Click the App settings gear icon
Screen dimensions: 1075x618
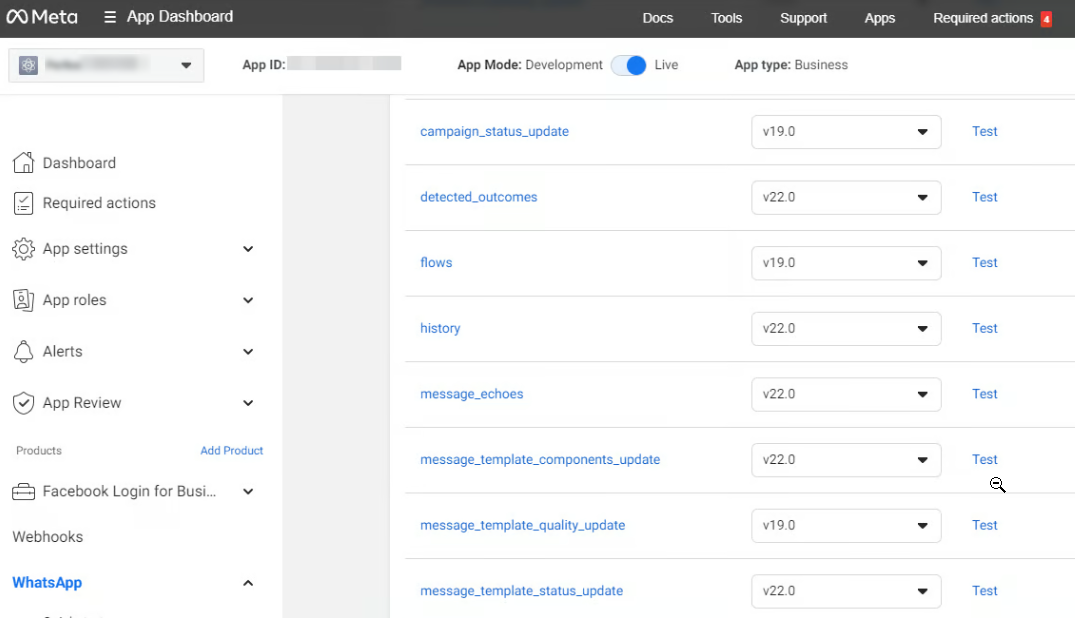pyautogui.click(x=23, y=249)
